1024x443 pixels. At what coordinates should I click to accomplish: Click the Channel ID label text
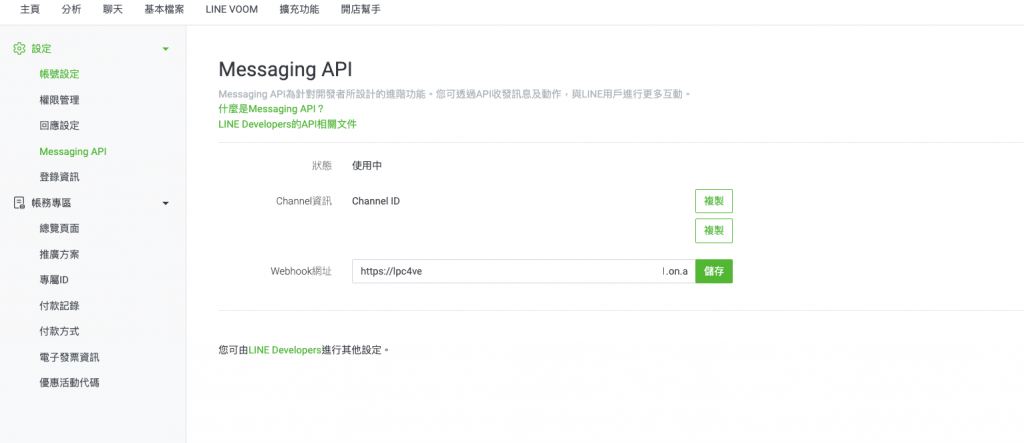point(376,201)
